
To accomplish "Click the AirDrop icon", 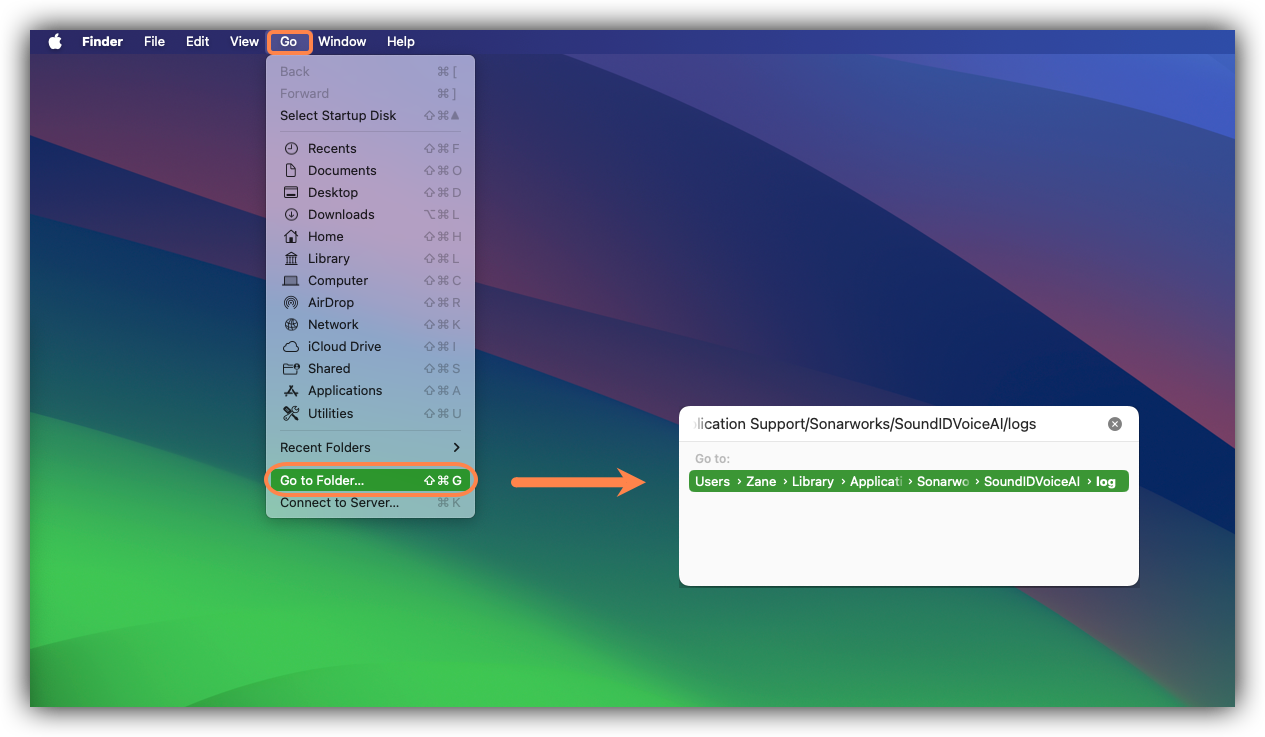I will pos(291,303).
